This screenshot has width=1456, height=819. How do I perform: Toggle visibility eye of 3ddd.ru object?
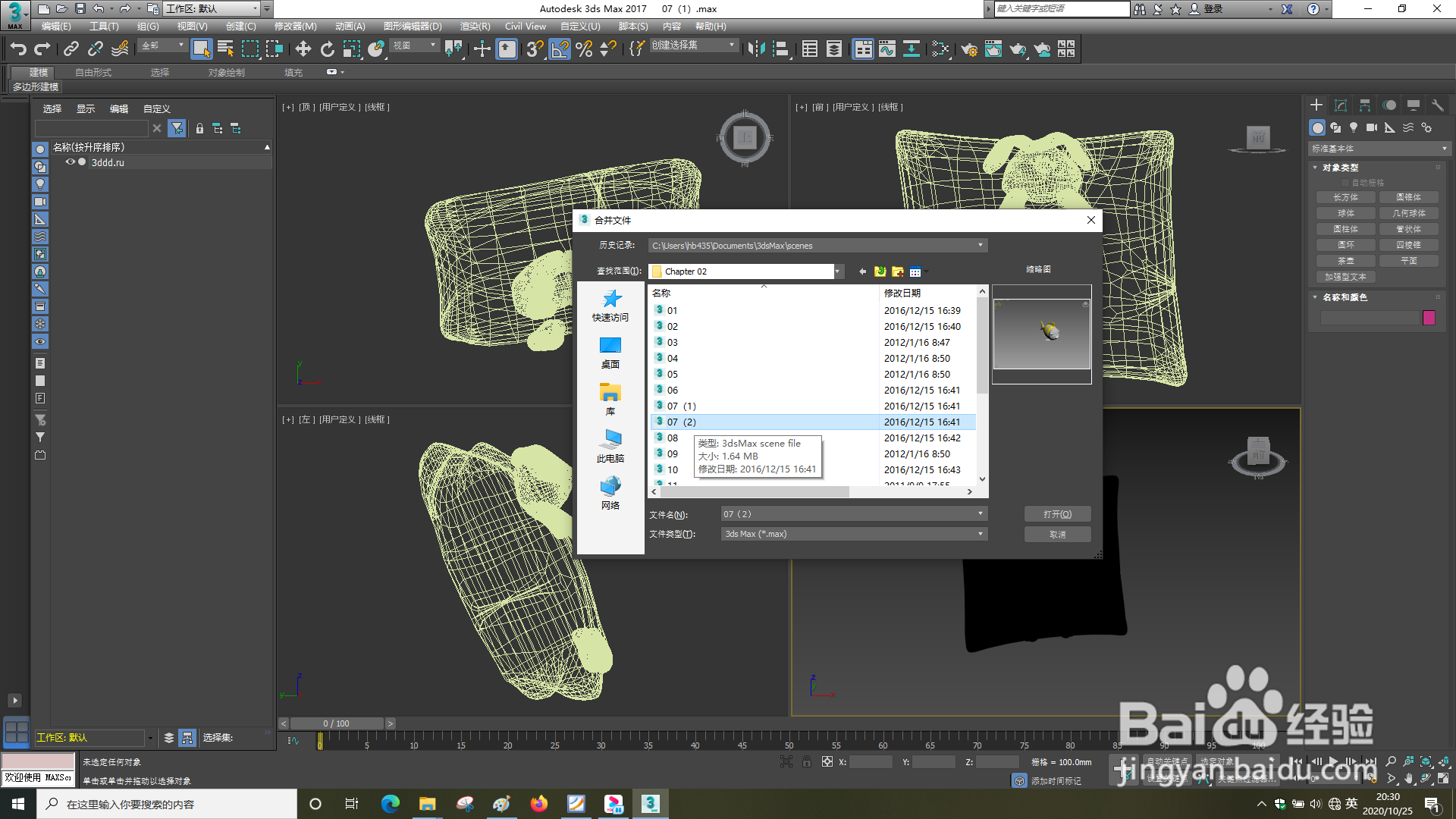pyautogui.click(x=70, y=162)
